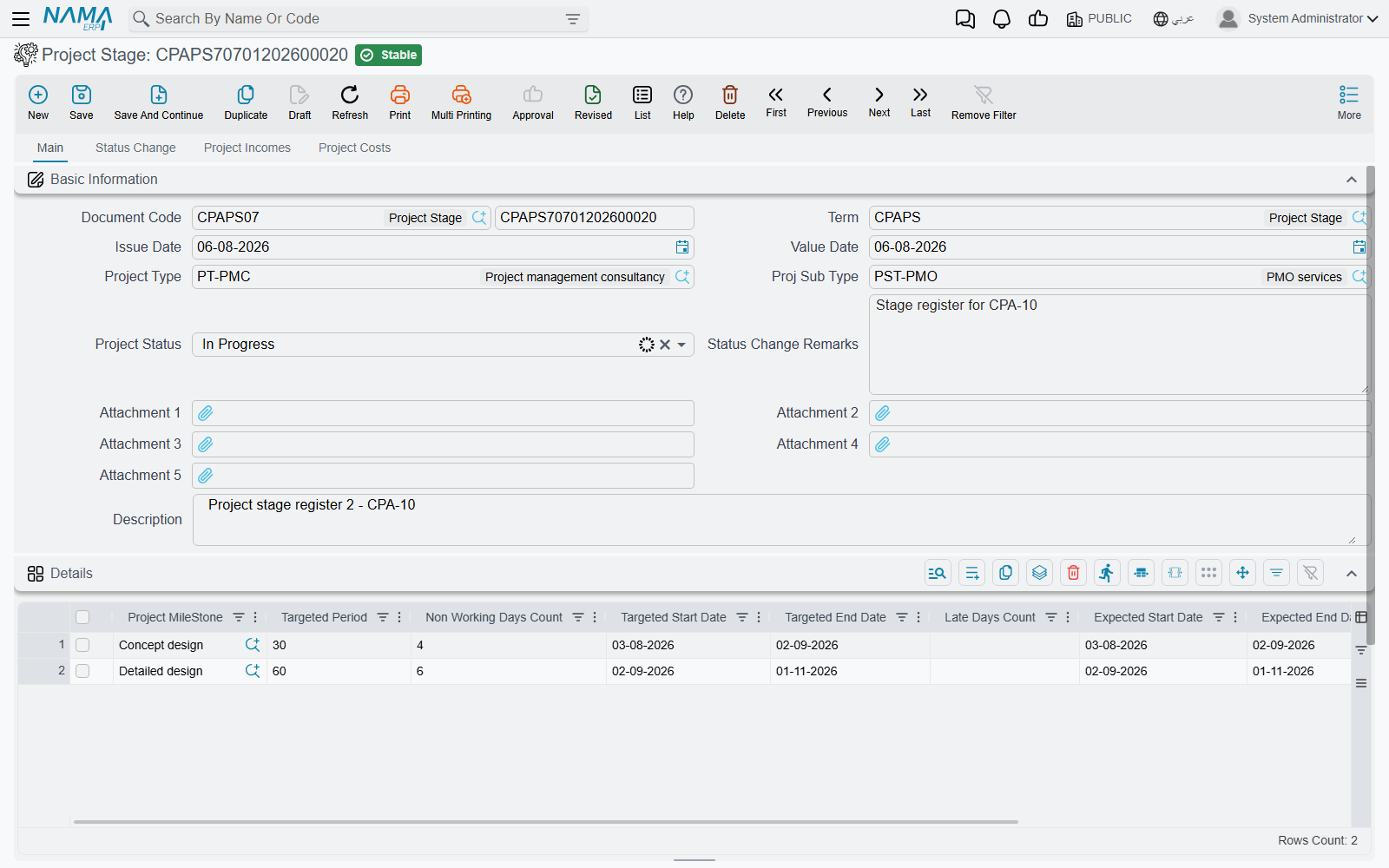Switch to the Status Change tab
This screenshot has width=1389, height=868.
coord(135,148)
